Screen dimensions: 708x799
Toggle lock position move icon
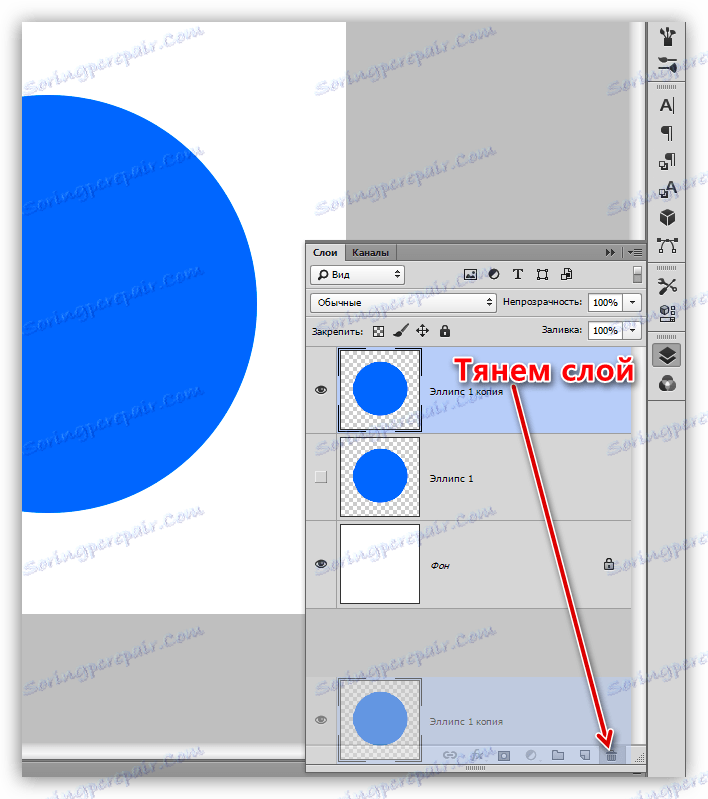pos(423,331)
